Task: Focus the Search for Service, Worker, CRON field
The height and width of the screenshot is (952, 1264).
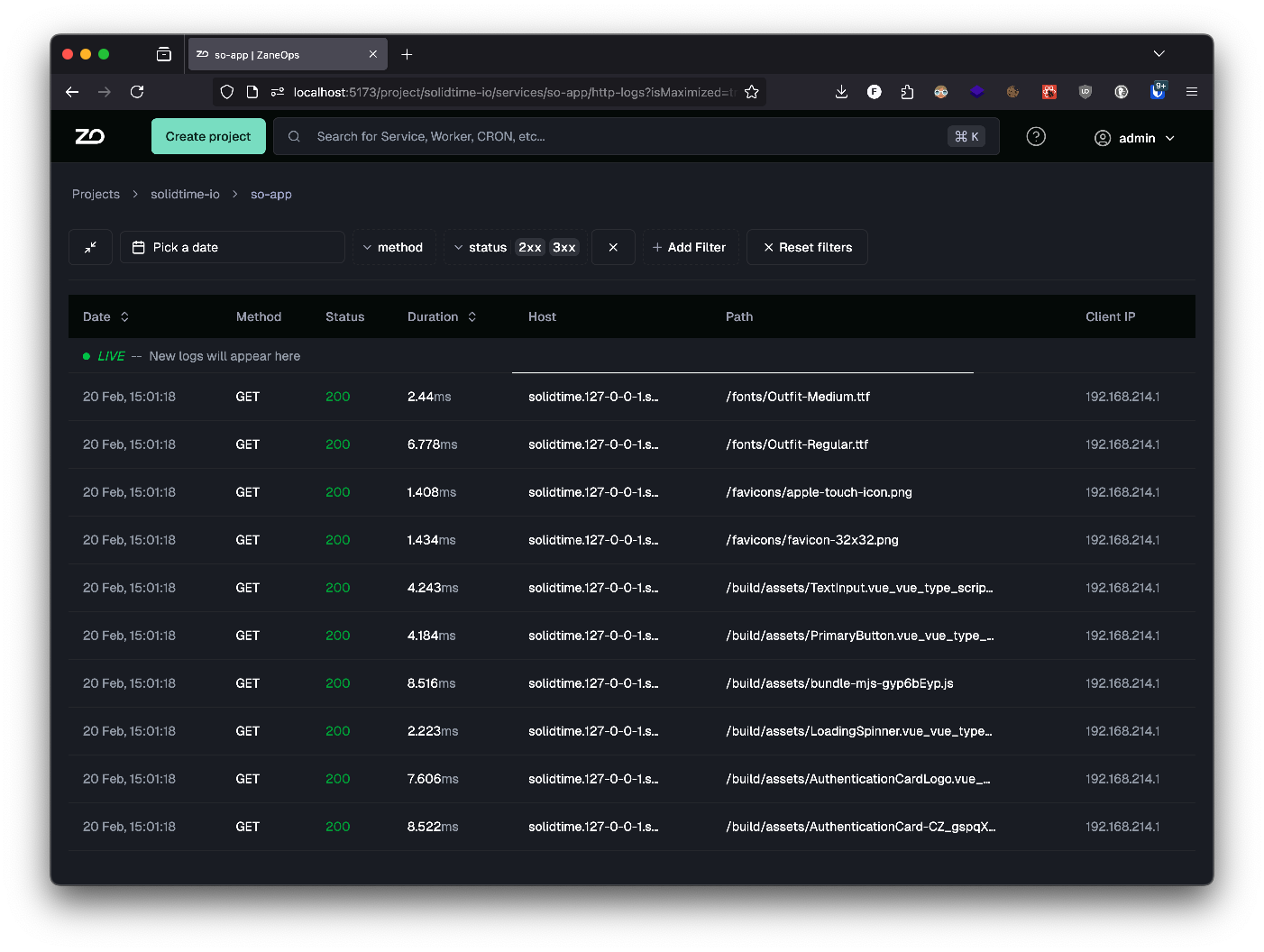Action: [x=636, y=136]
